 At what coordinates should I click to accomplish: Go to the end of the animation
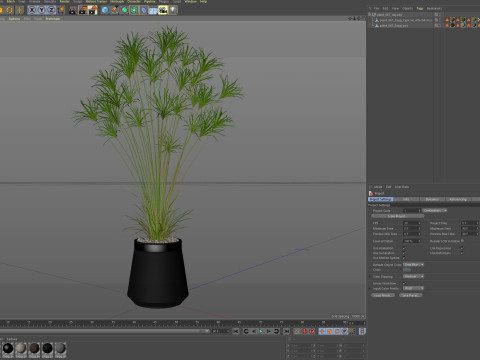pos(286,331)
